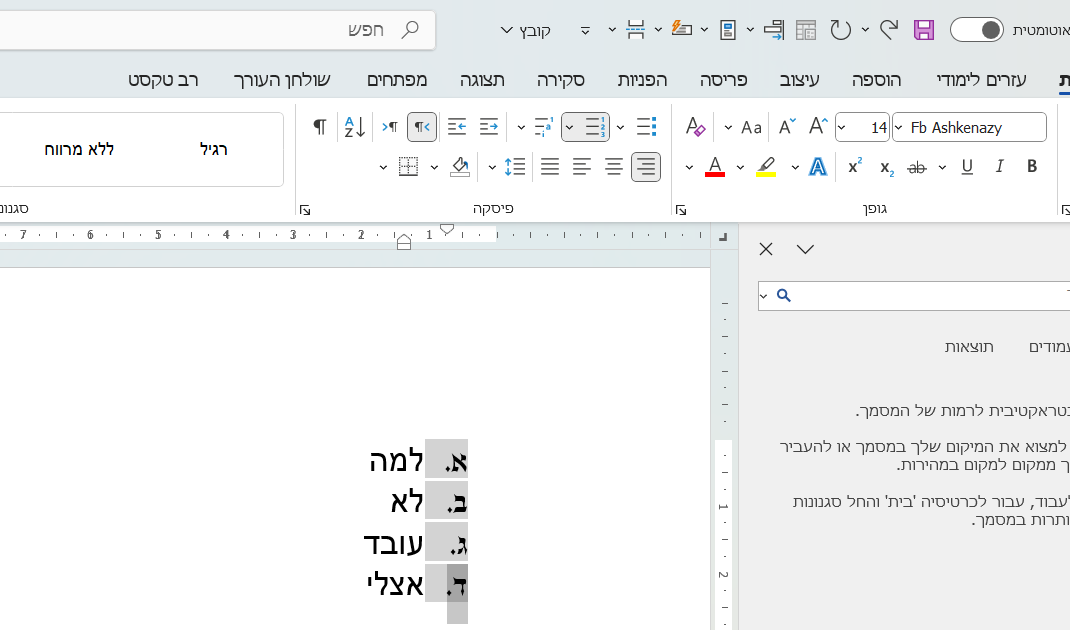The height and width of the screenshot is (630, 1070).
Task: Show paragraph marks
Action: click(319, 127)
